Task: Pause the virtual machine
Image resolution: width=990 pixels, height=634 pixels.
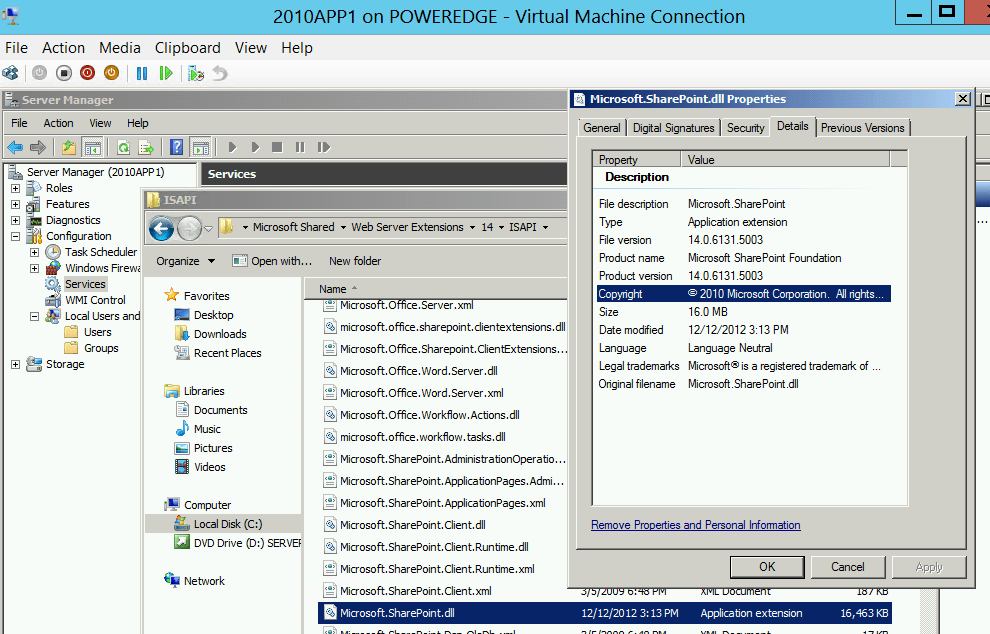Action: point(141,73)
